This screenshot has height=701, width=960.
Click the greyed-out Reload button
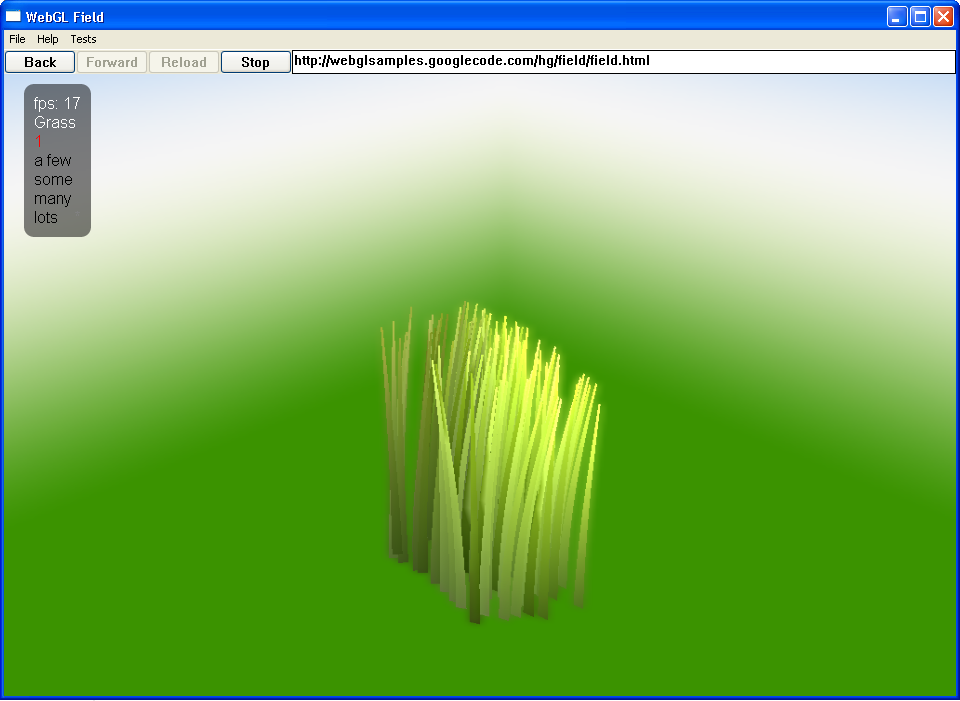click(x=184, y=62)
